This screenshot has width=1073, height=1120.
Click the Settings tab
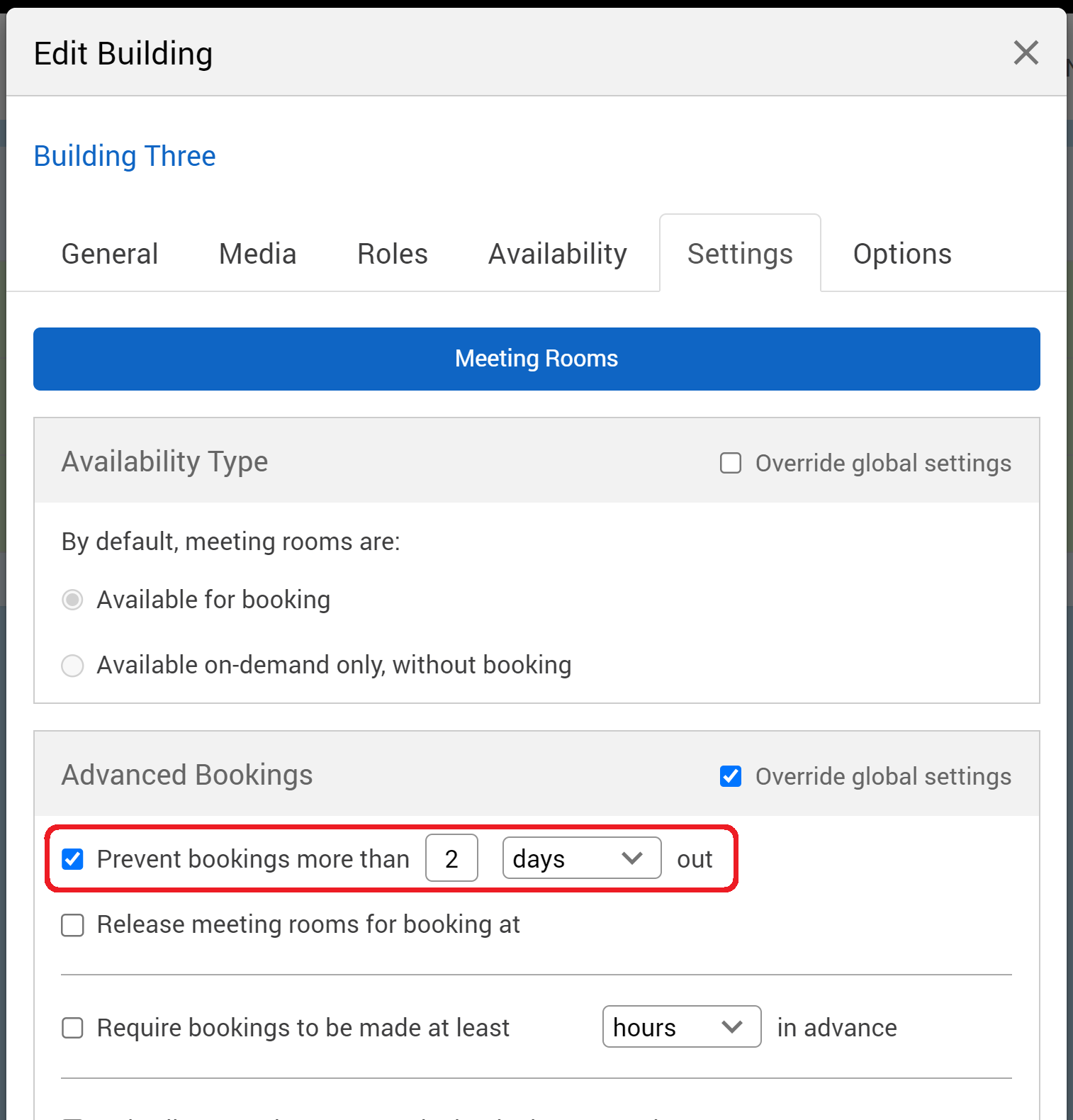(x=740, y=254)
